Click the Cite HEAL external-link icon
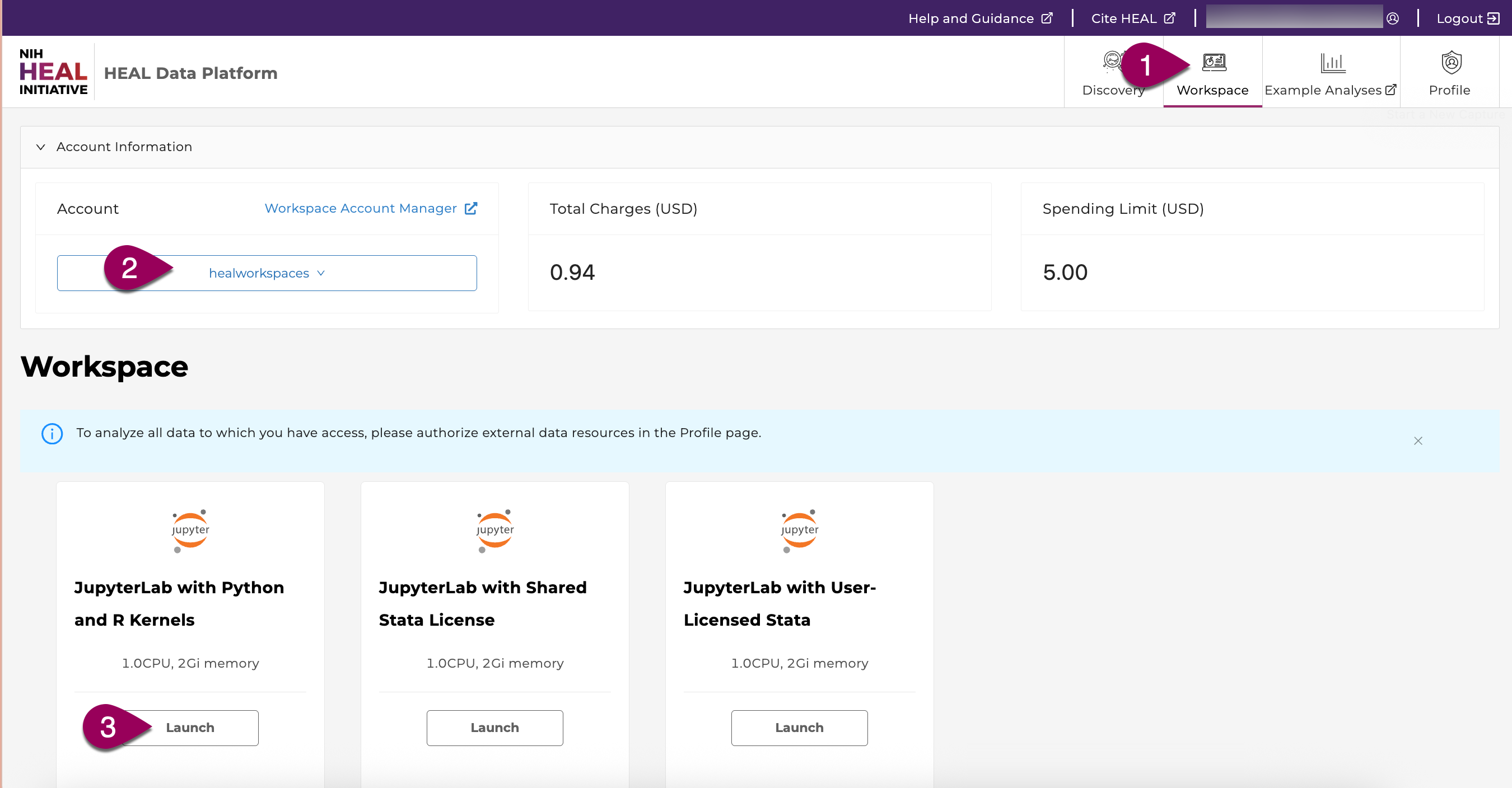This screenshot has height=788, width=1512. [x=1169, y=18]
